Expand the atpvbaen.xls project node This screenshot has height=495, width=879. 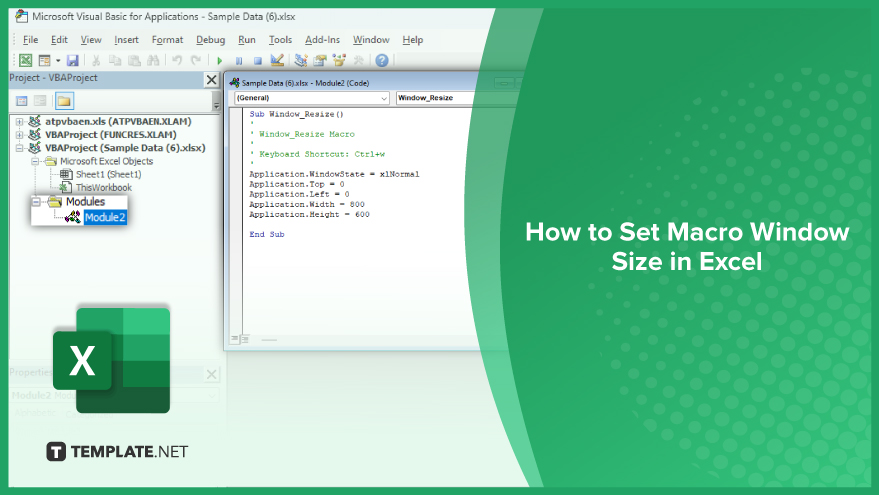coord(20,122)
